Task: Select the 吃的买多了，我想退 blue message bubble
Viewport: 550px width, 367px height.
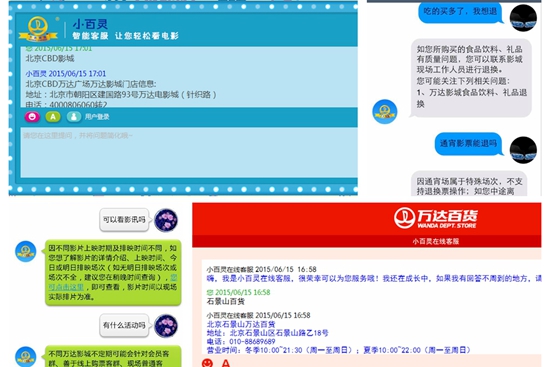Action: (x=460, y=13)
